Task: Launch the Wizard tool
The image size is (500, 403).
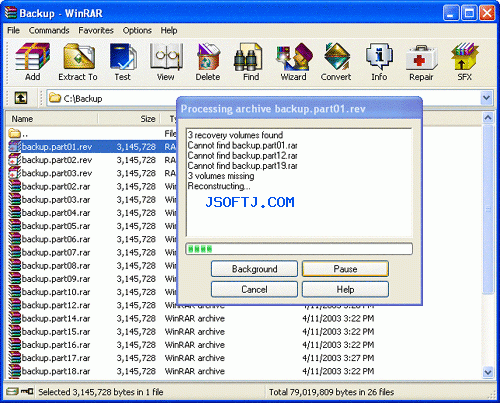Action: click(x=293, y=62)
